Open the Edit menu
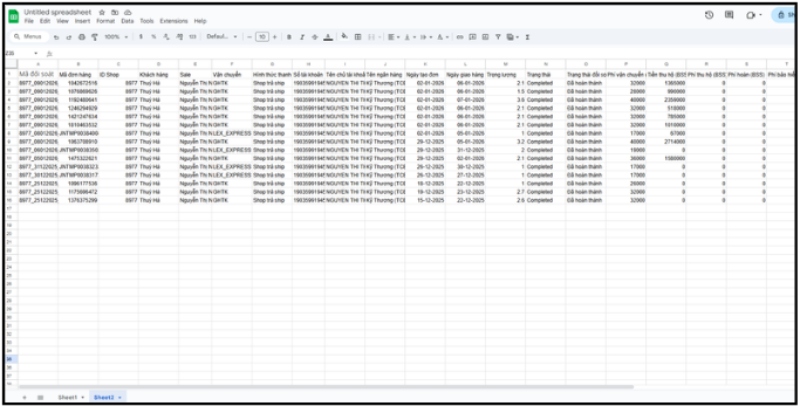The width and height of the screenshot is (800, 406). 45,21
